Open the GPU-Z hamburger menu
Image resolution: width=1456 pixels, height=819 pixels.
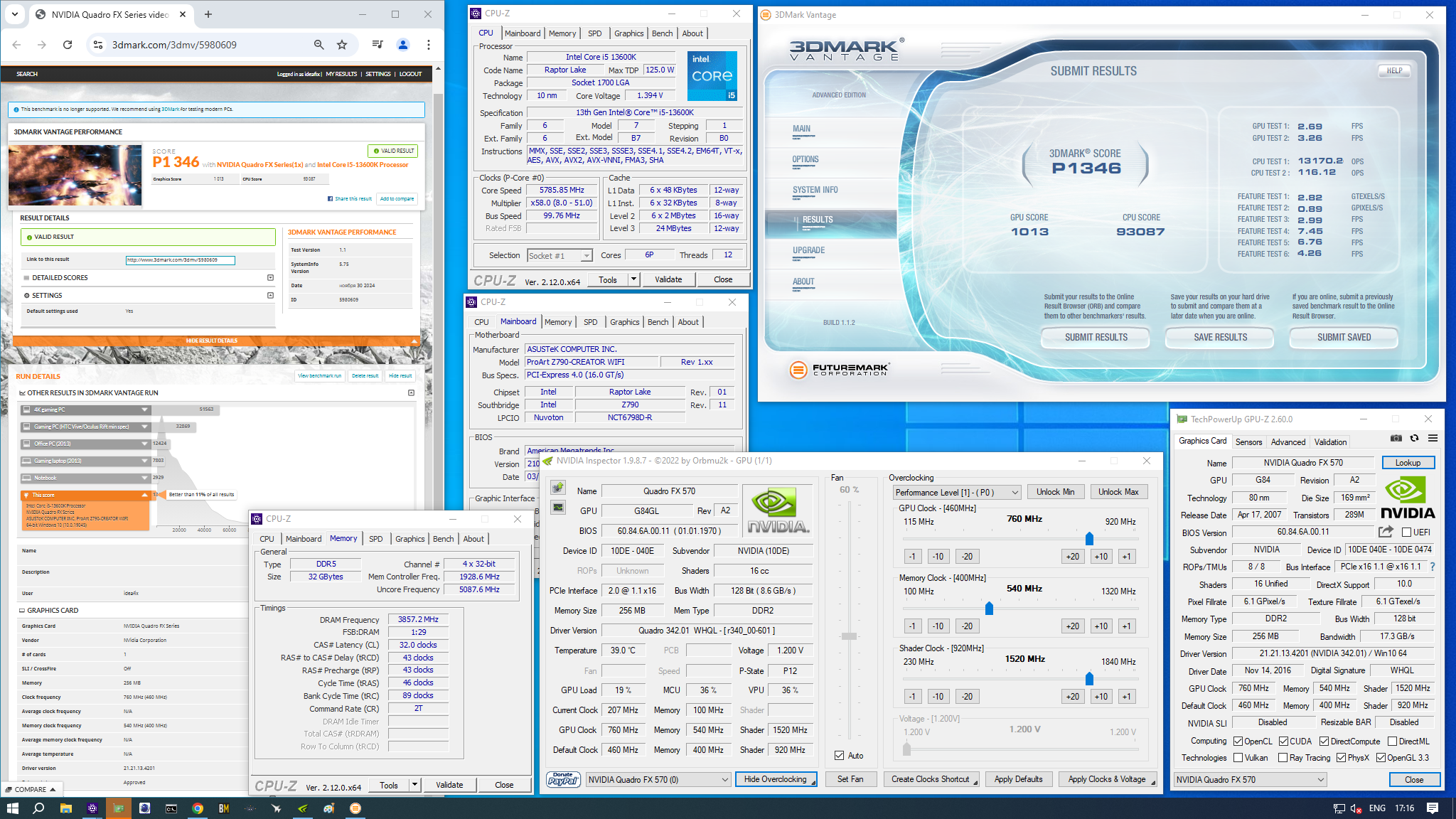point(1433,438)
